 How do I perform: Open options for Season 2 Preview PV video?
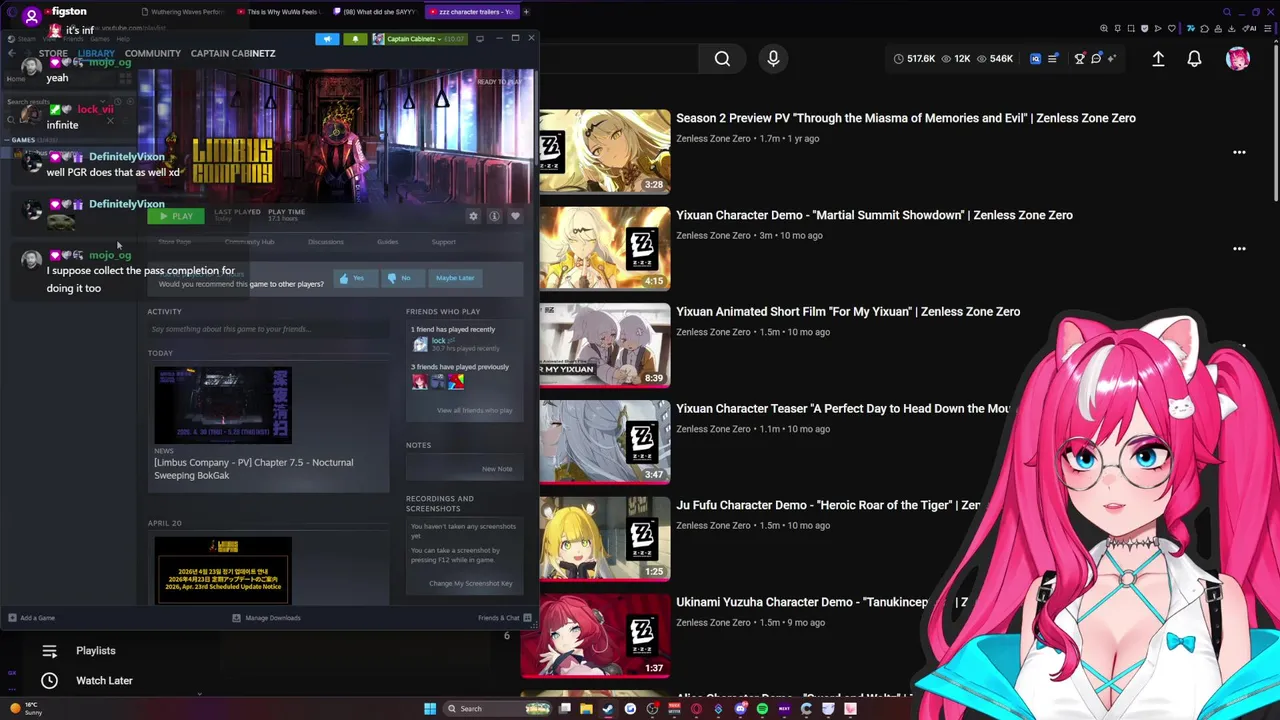(x=1239, y=152)
